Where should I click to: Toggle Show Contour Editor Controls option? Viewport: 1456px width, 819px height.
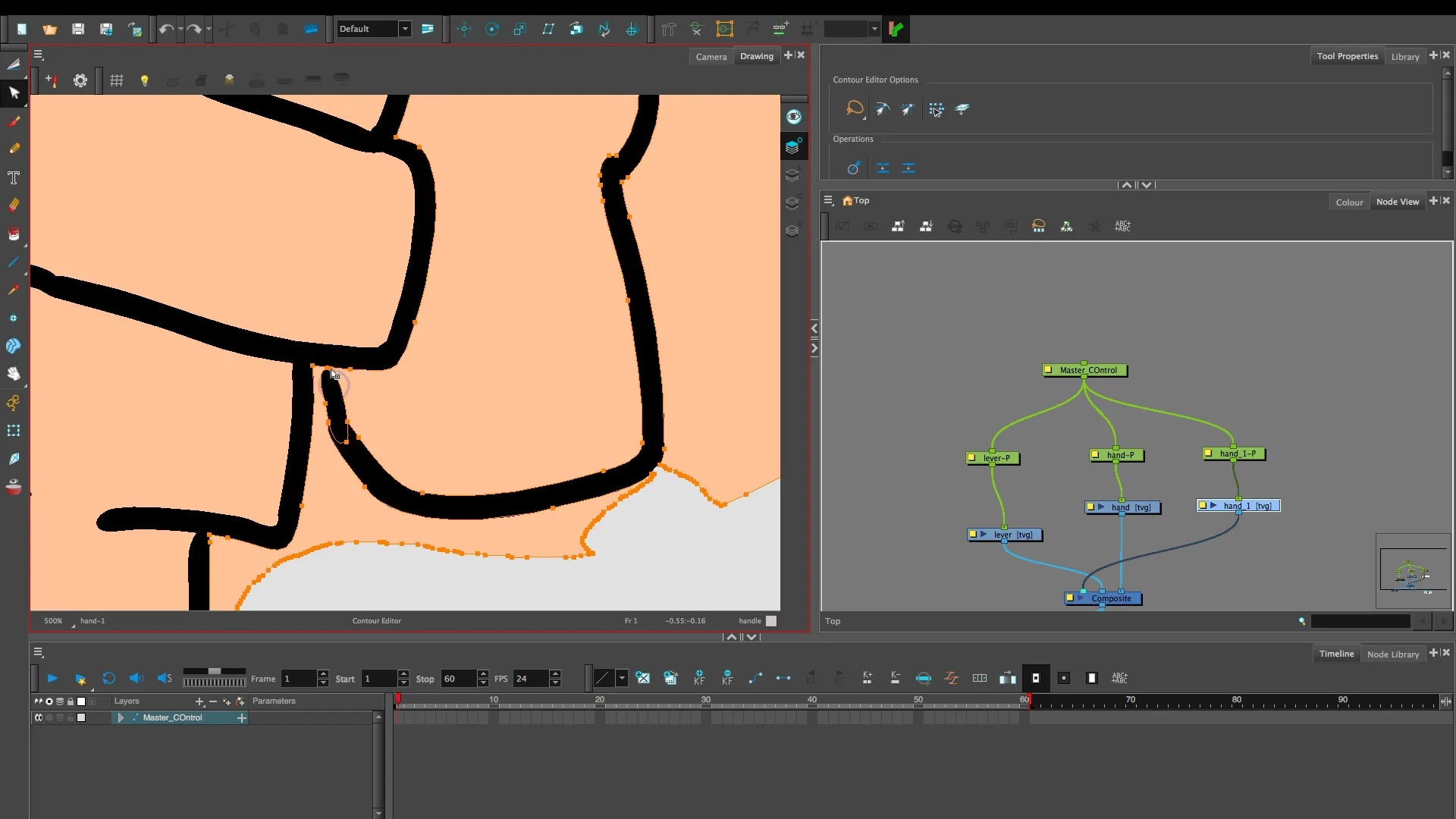click(x=936, y=109)
